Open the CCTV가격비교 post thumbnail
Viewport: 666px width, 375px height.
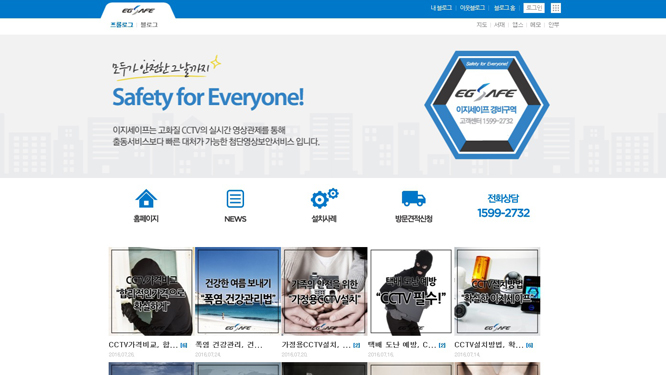151,291
